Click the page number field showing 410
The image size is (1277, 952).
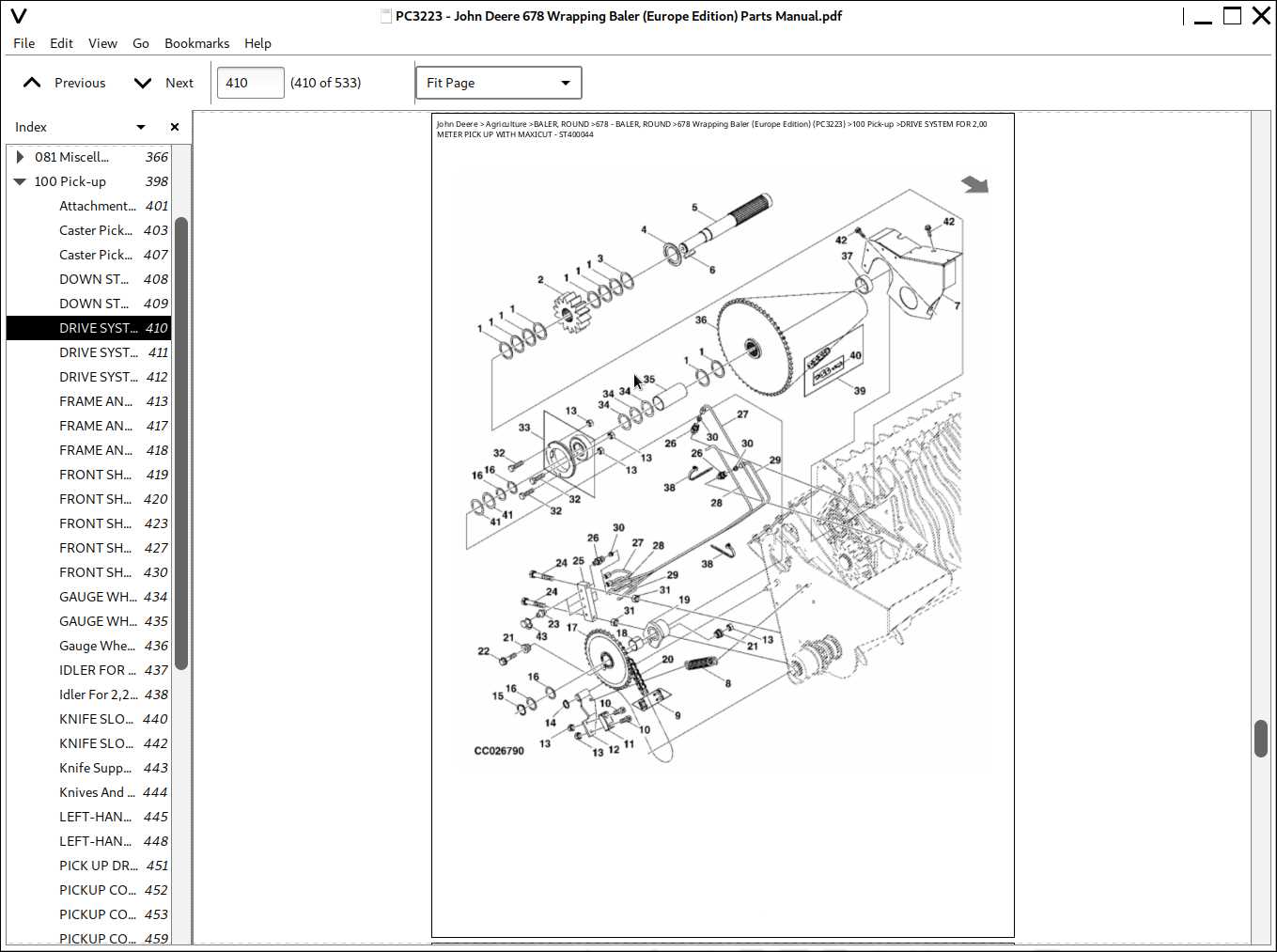click(250, 83)
